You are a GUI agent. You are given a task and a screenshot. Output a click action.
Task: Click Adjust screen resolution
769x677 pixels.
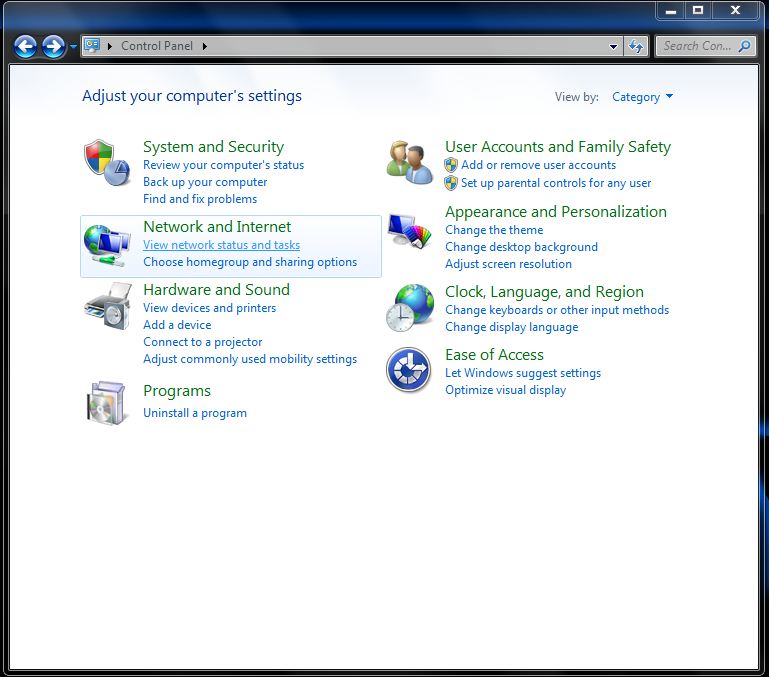[x=508, y=264]
